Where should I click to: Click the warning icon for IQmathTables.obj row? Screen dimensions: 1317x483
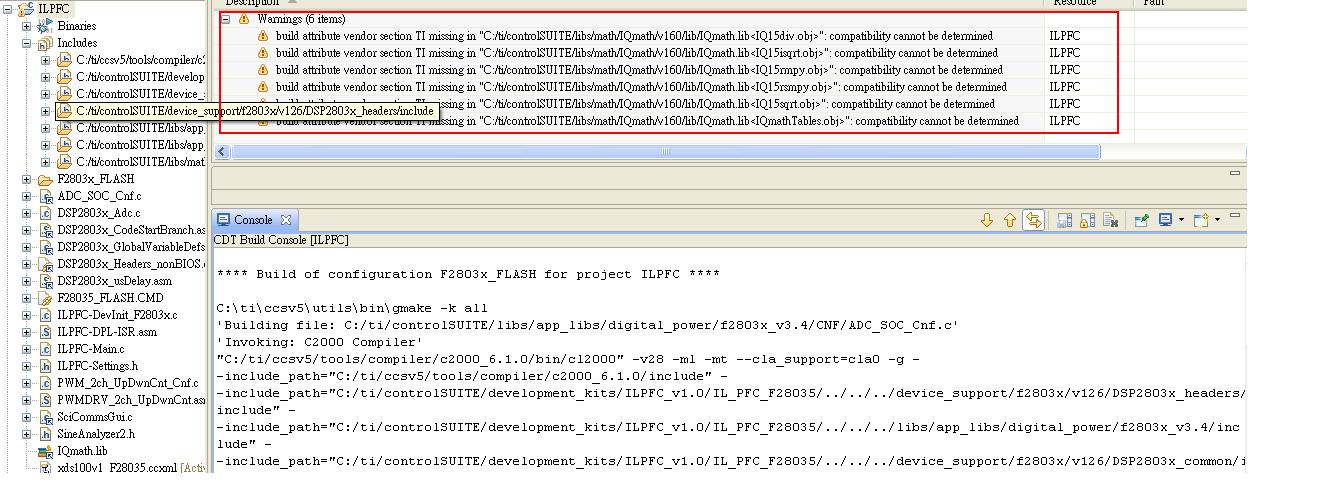263,121
